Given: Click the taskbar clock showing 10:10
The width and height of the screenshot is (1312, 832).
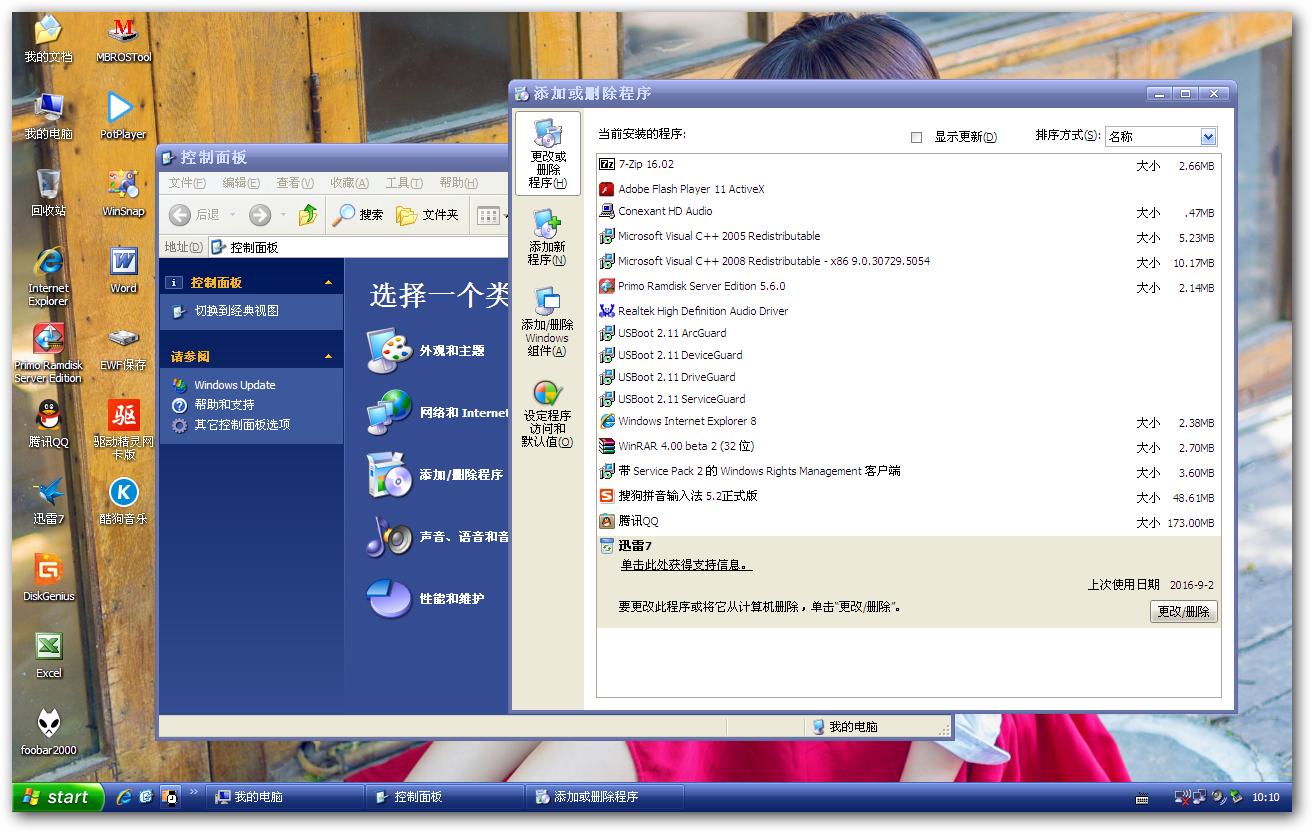Looking at the screenshot, I should tap(1265, 798).
